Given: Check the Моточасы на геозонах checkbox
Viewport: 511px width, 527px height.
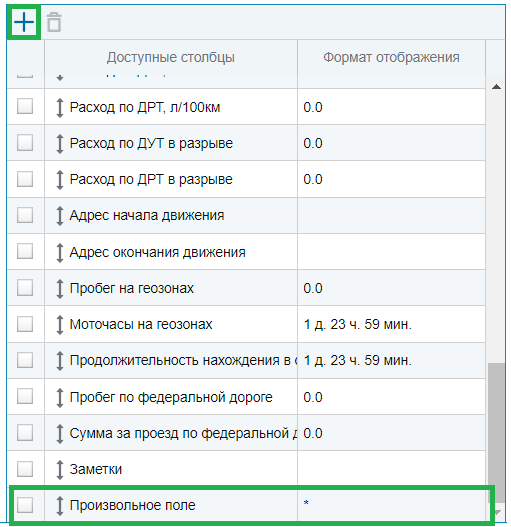Looking at the screenshot, I should click(25, 324).
